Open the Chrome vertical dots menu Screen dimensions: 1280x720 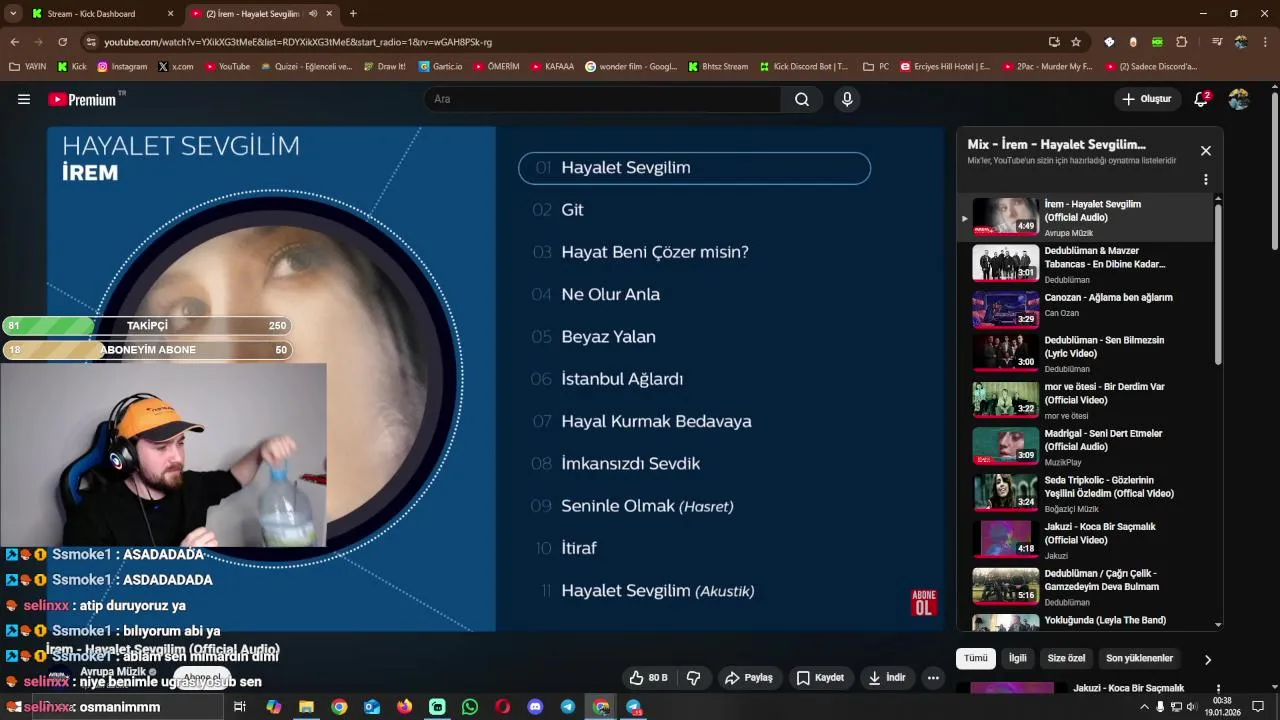coord(1265,42)
